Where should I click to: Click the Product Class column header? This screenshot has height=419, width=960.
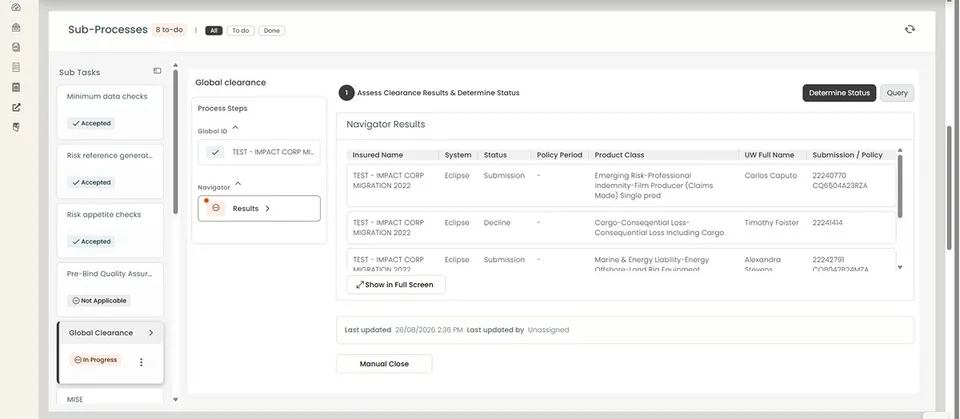620,155
